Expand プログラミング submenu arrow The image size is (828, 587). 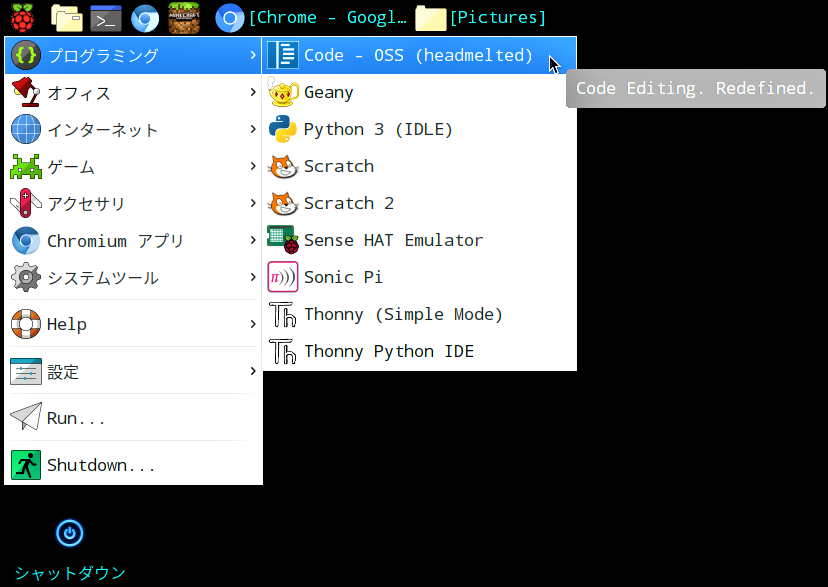[253, 55]
